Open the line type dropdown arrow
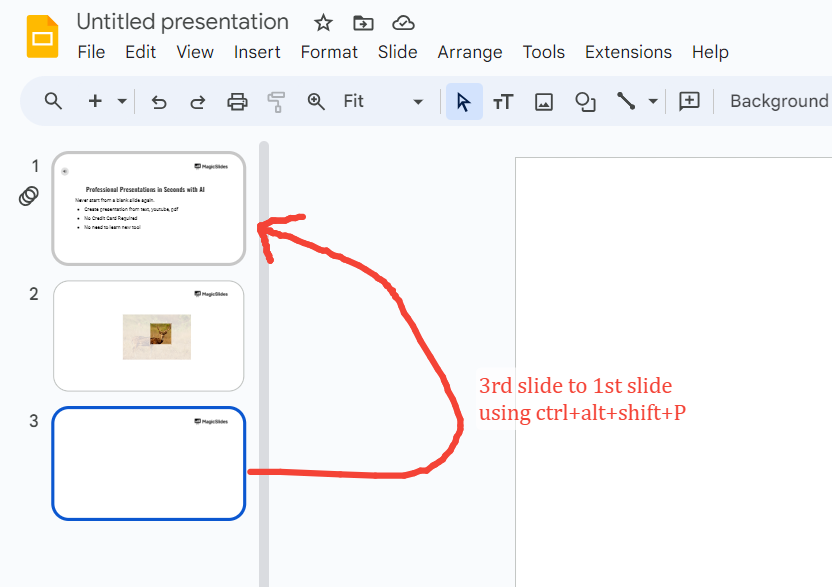 tap(653, 101)
